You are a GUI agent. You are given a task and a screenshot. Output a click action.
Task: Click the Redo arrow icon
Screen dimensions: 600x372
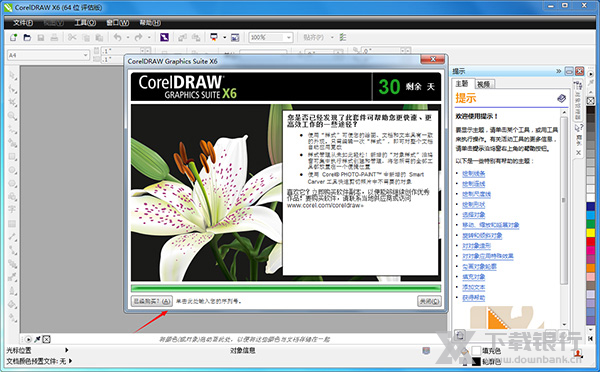pyautogui.click(x=138, y=38)
